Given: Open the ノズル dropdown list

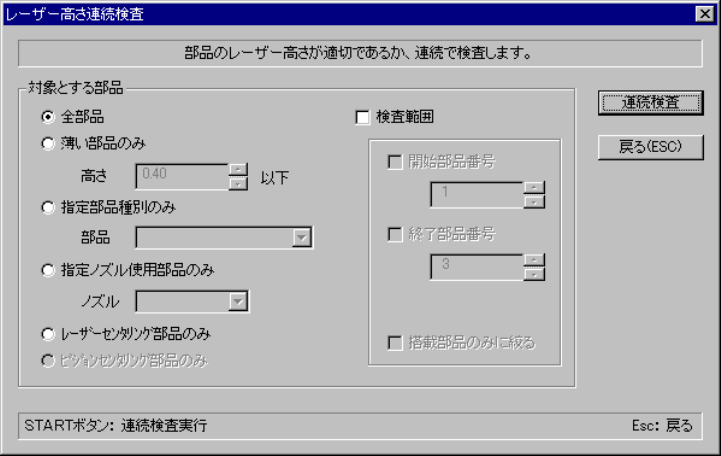Looking at the screenshot, I should pyautogui.click(x=238, y=302).
